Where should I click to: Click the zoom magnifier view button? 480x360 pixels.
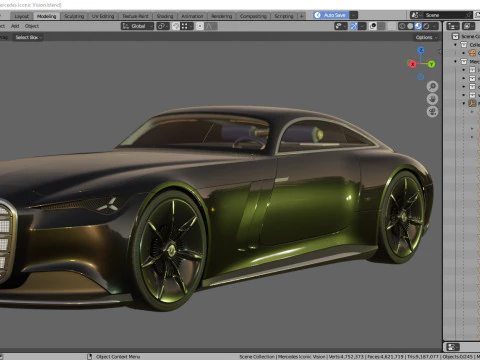coord(432,86)
